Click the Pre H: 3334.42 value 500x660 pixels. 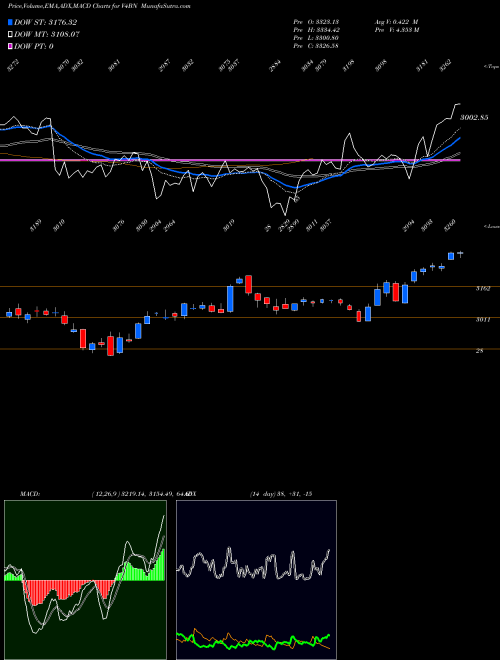point(316,29)
